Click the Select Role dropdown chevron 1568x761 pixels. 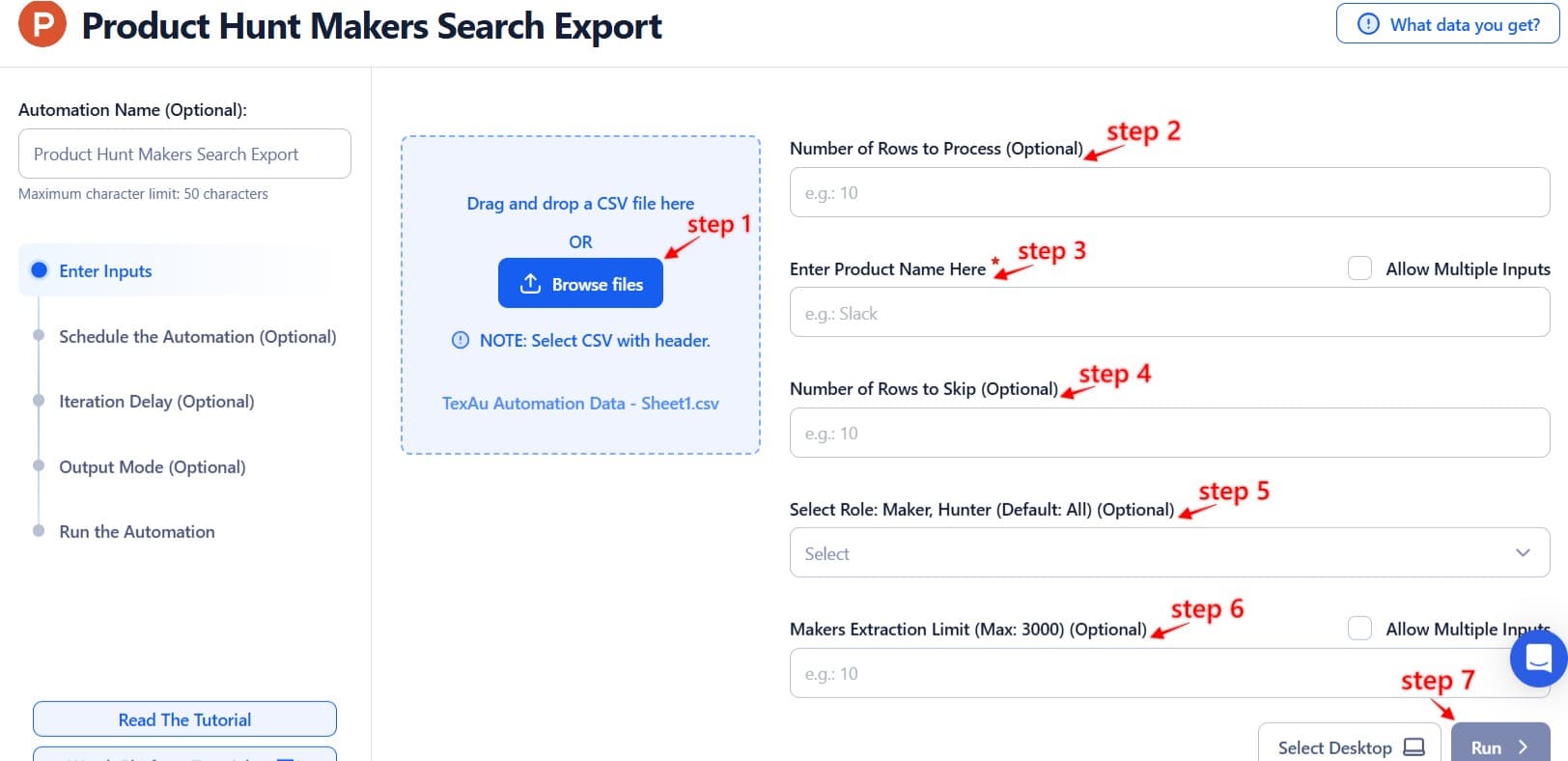1523,553
